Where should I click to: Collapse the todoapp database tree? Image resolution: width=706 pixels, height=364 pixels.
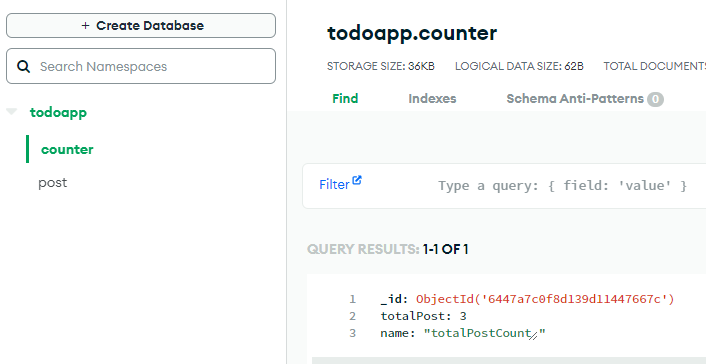pos(11,112)
